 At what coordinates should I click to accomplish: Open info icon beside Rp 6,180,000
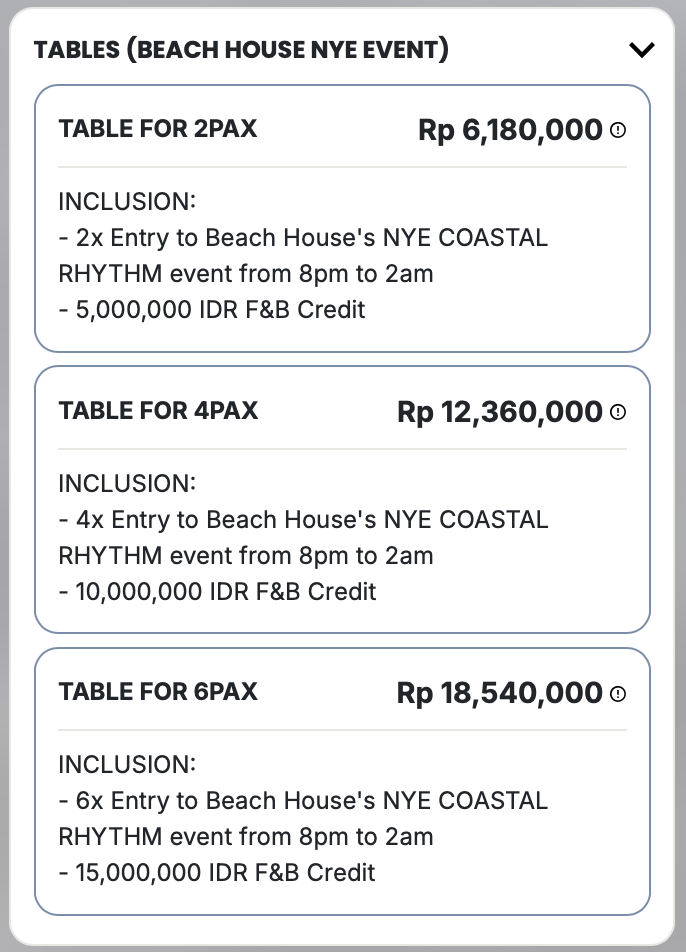pos(618,130)
